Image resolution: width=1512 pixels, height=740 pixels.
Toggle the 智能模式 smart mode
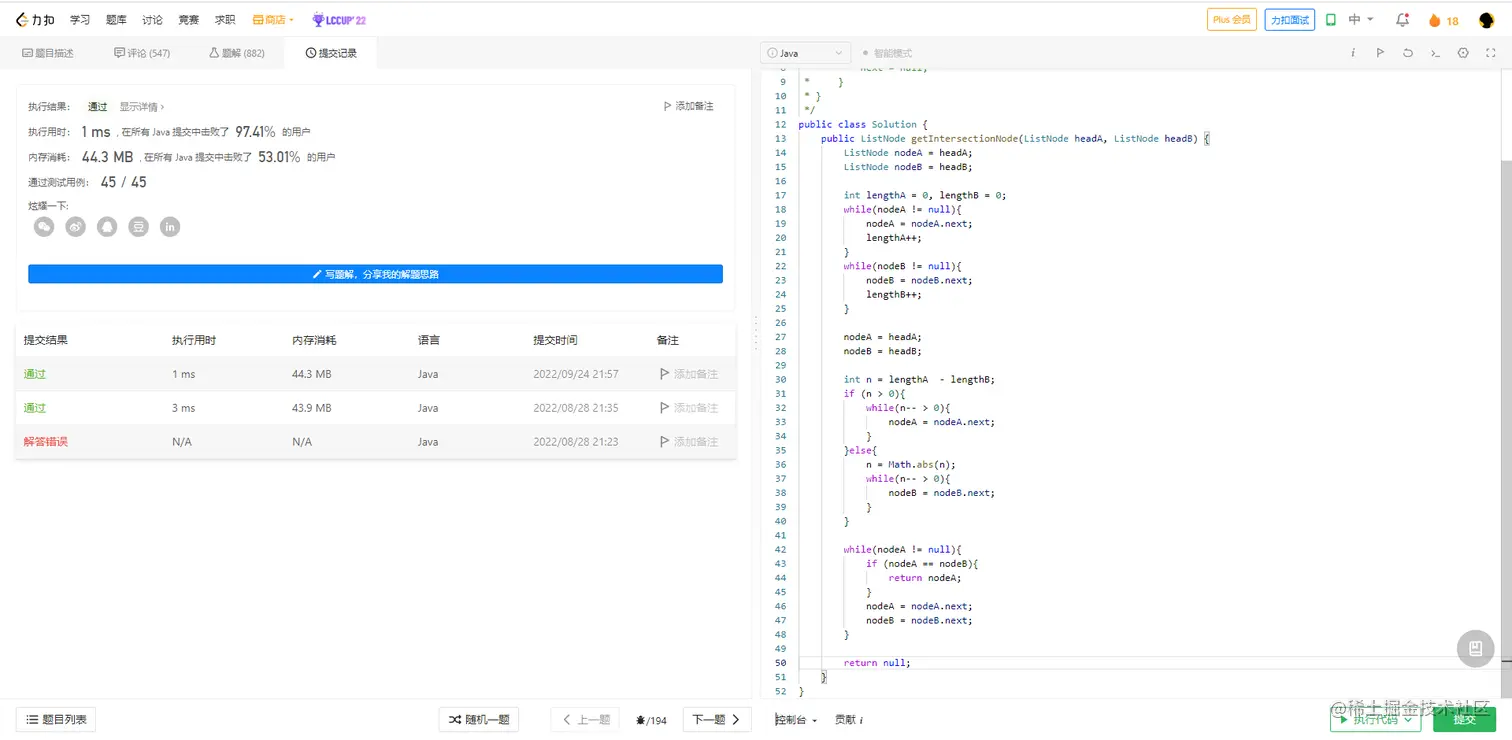tap(887, 53)
